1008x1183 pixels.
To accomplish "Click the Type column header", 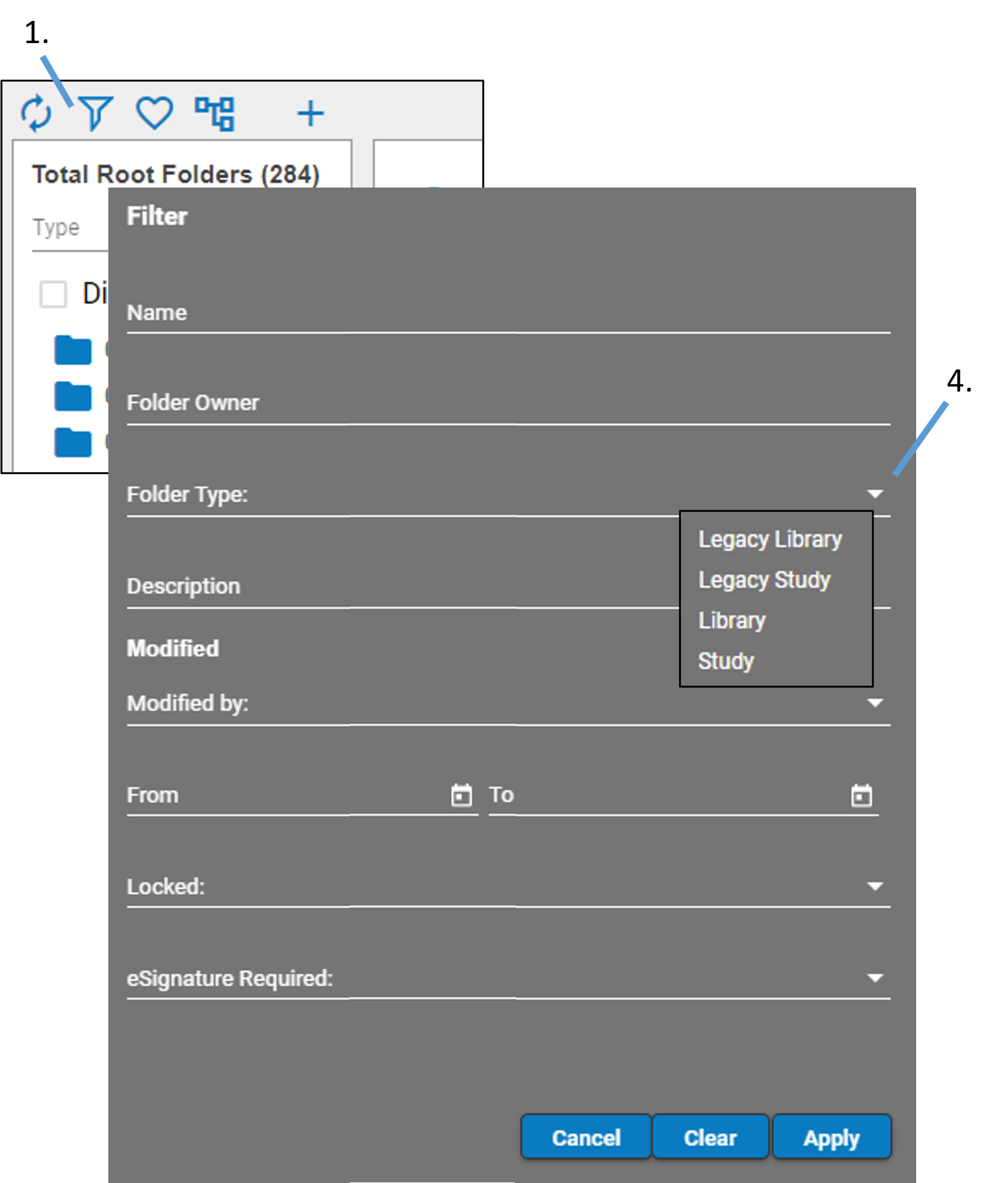I will 56,227.
